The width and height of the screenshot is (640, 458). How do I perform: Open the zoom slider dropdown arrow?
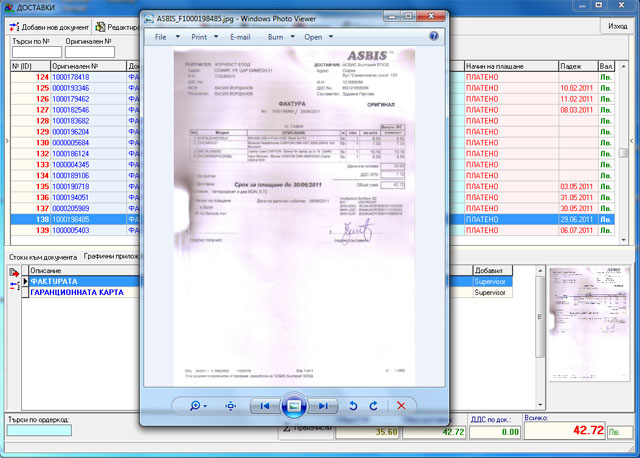point(205,406)
